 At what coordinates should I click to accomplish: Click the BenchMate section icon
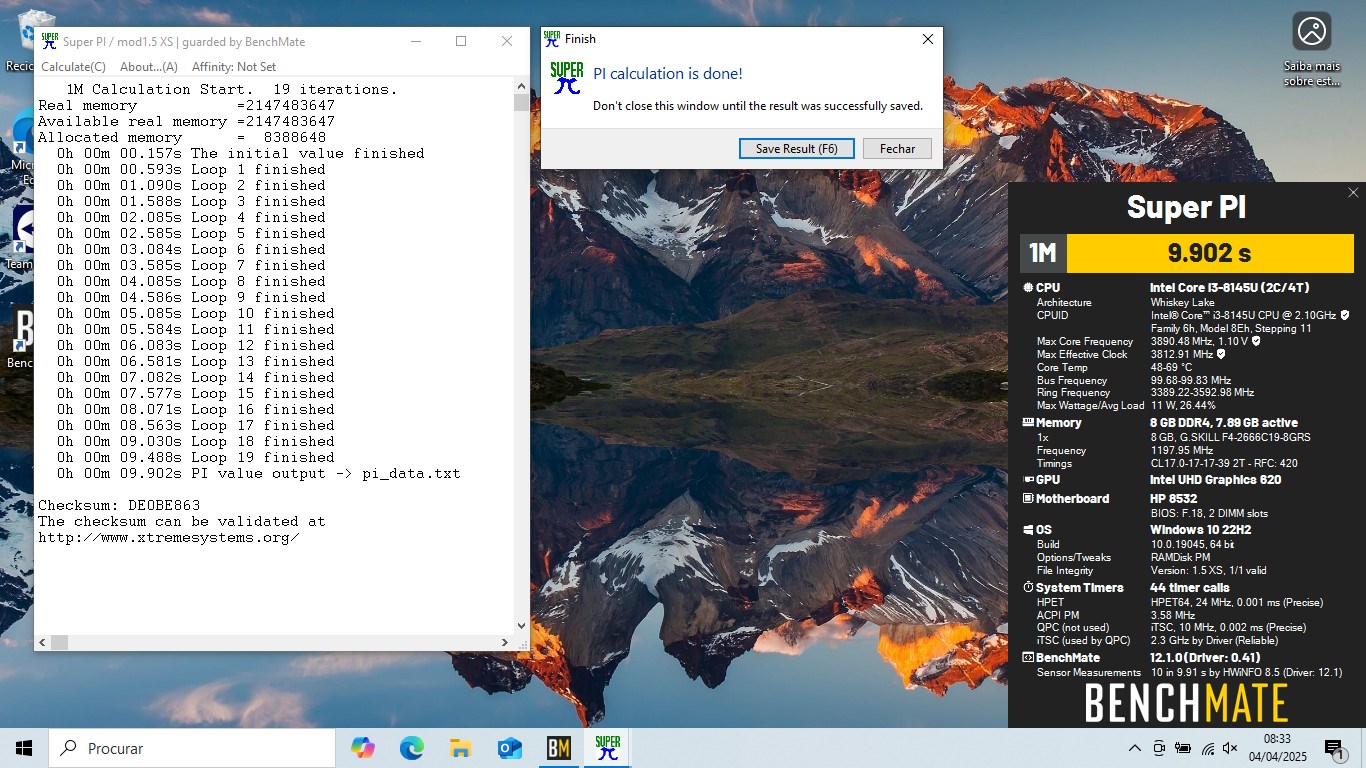[1028, 658]
